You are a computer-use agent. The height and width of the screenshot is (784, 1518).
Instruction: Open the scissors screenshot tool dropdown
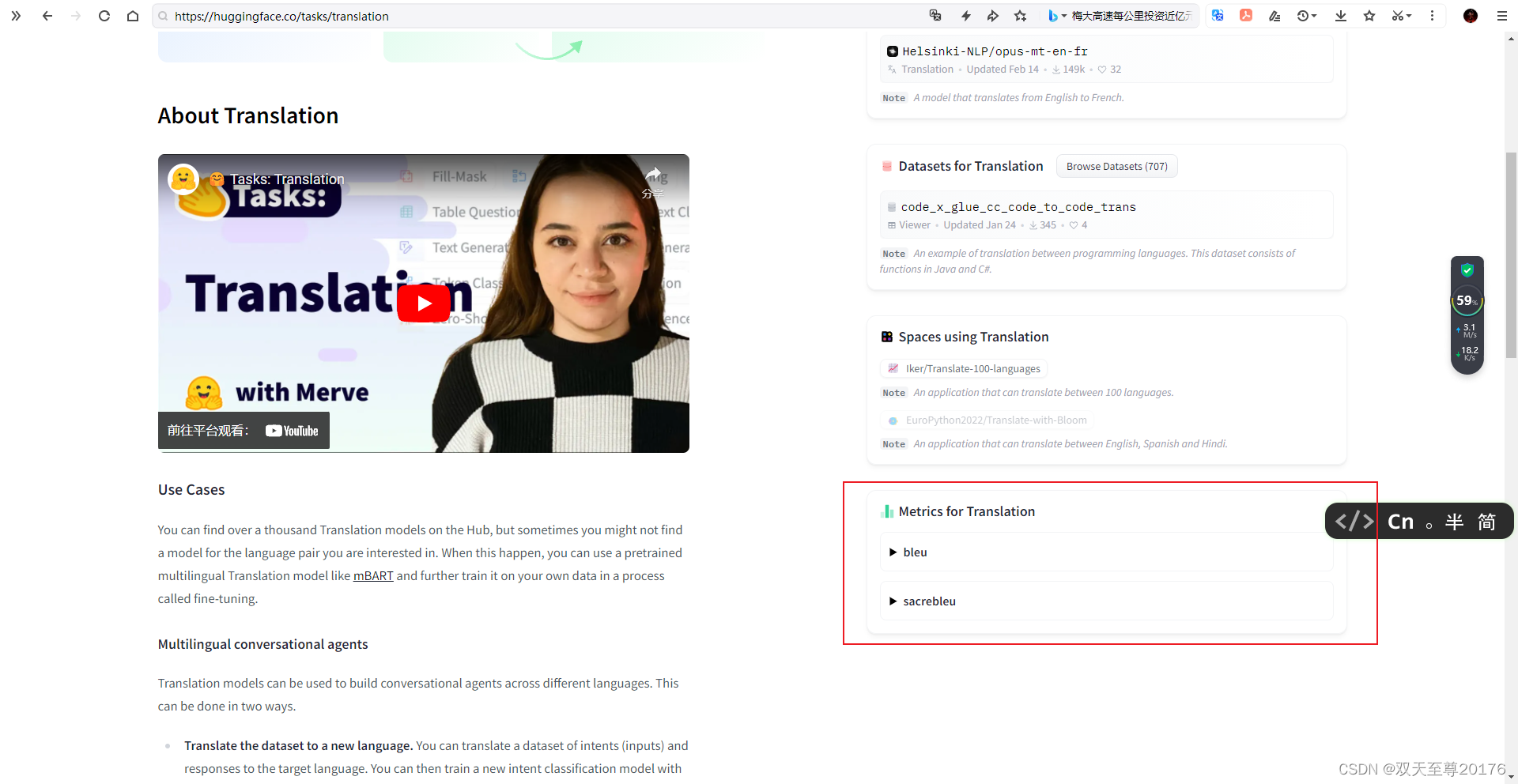[x=1402, y=16]
